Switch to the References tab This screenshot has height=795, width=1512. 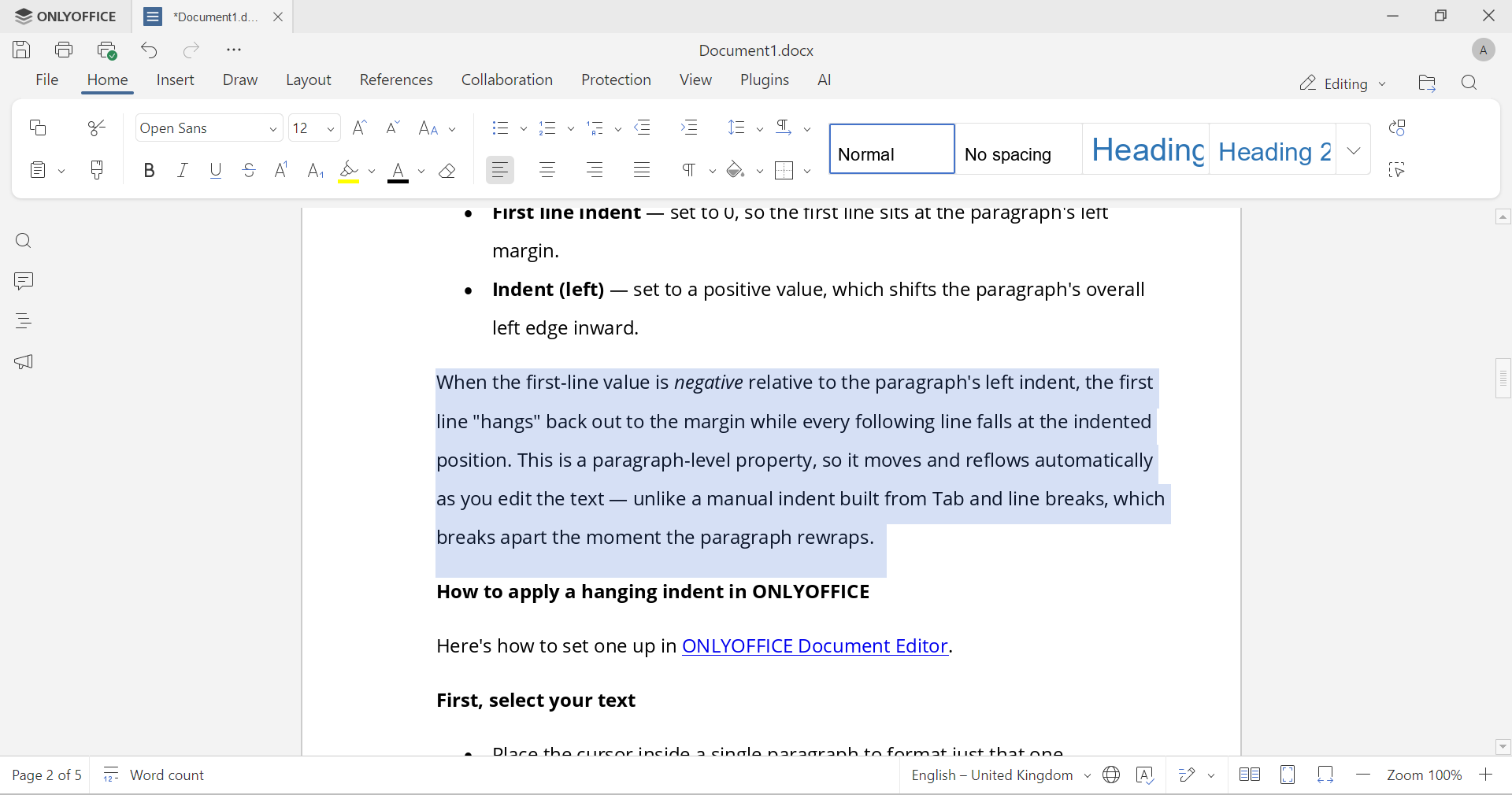(396, 80)
